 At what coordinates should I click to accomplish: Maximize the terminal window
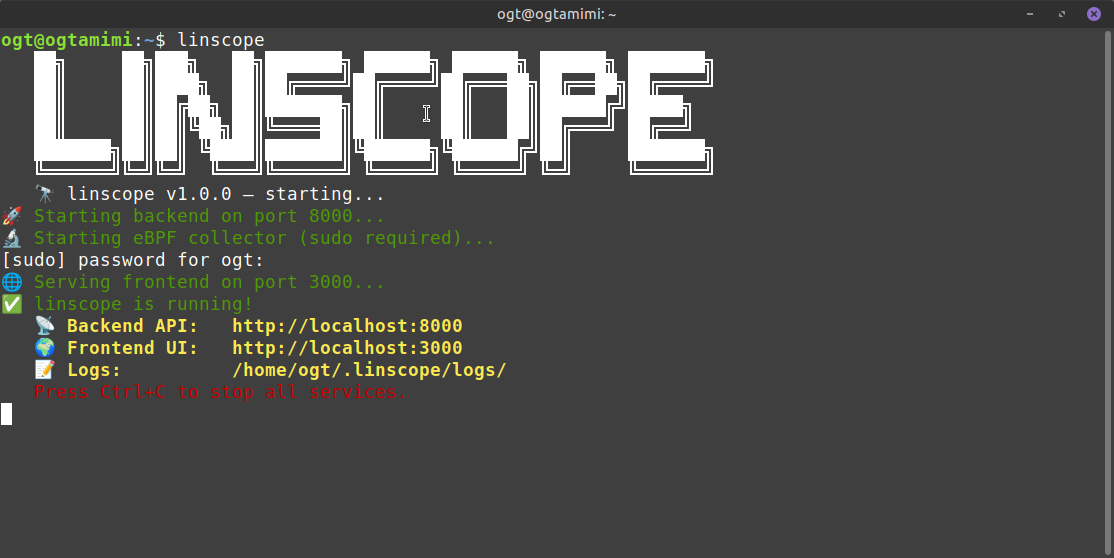1062,14
